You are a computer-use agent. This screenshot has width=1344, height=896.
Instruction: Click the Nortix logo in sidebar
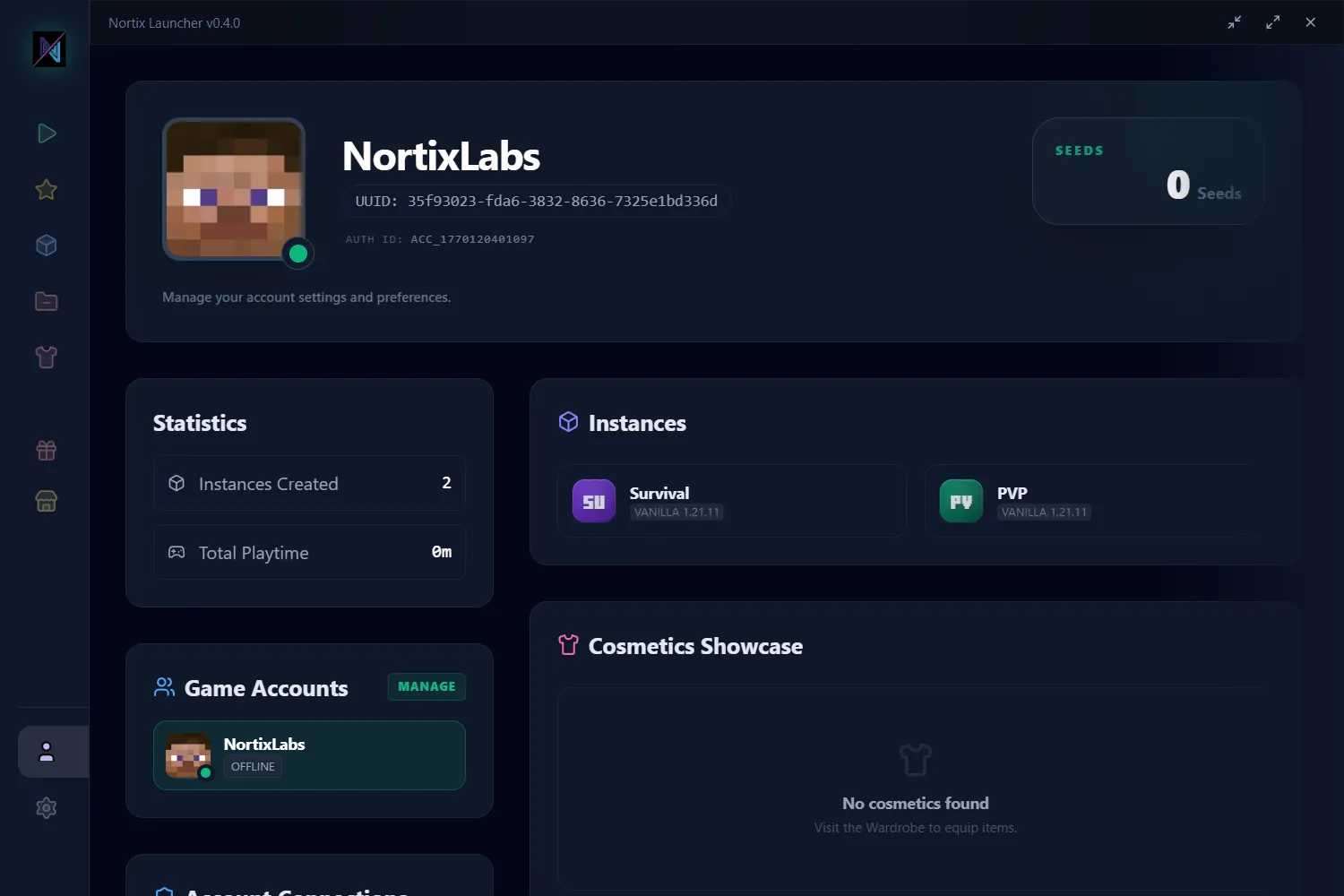click(49, 49)
